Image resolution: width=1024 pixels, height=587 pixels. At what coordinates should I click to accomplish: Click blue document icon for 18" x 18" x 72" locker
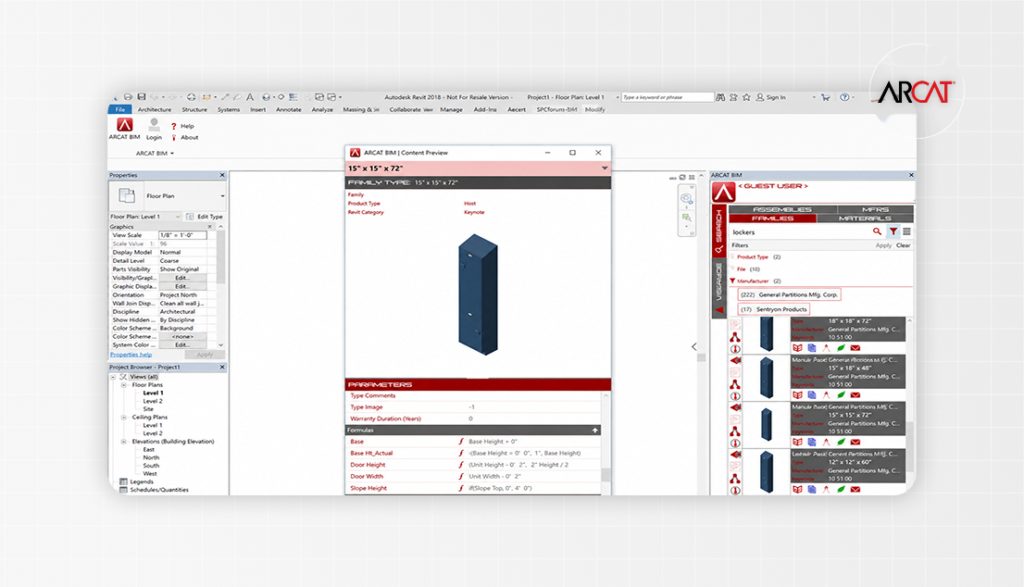click(812, 348)
